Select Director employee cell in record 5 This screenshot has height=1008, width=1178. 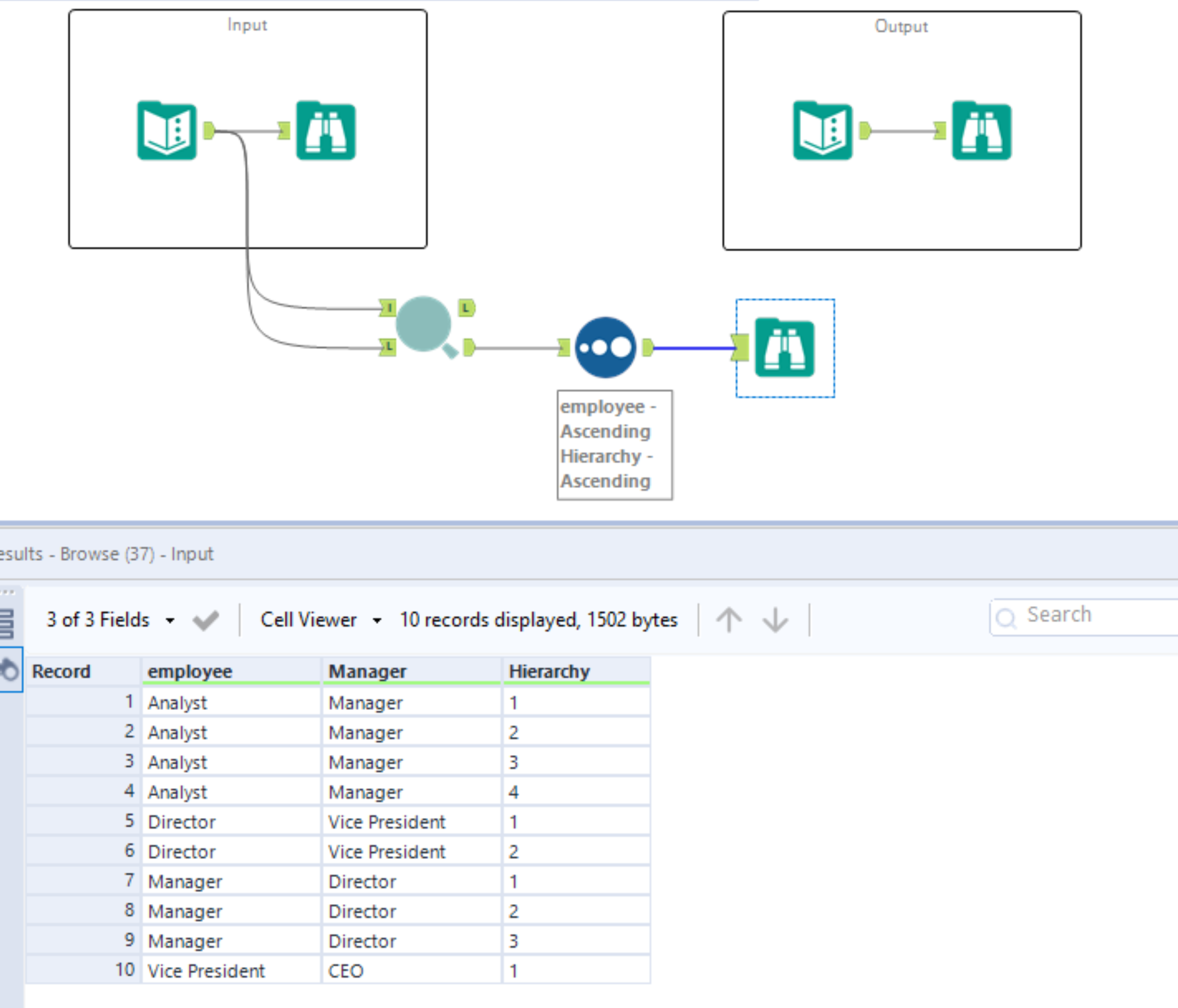tap(231, 822)
